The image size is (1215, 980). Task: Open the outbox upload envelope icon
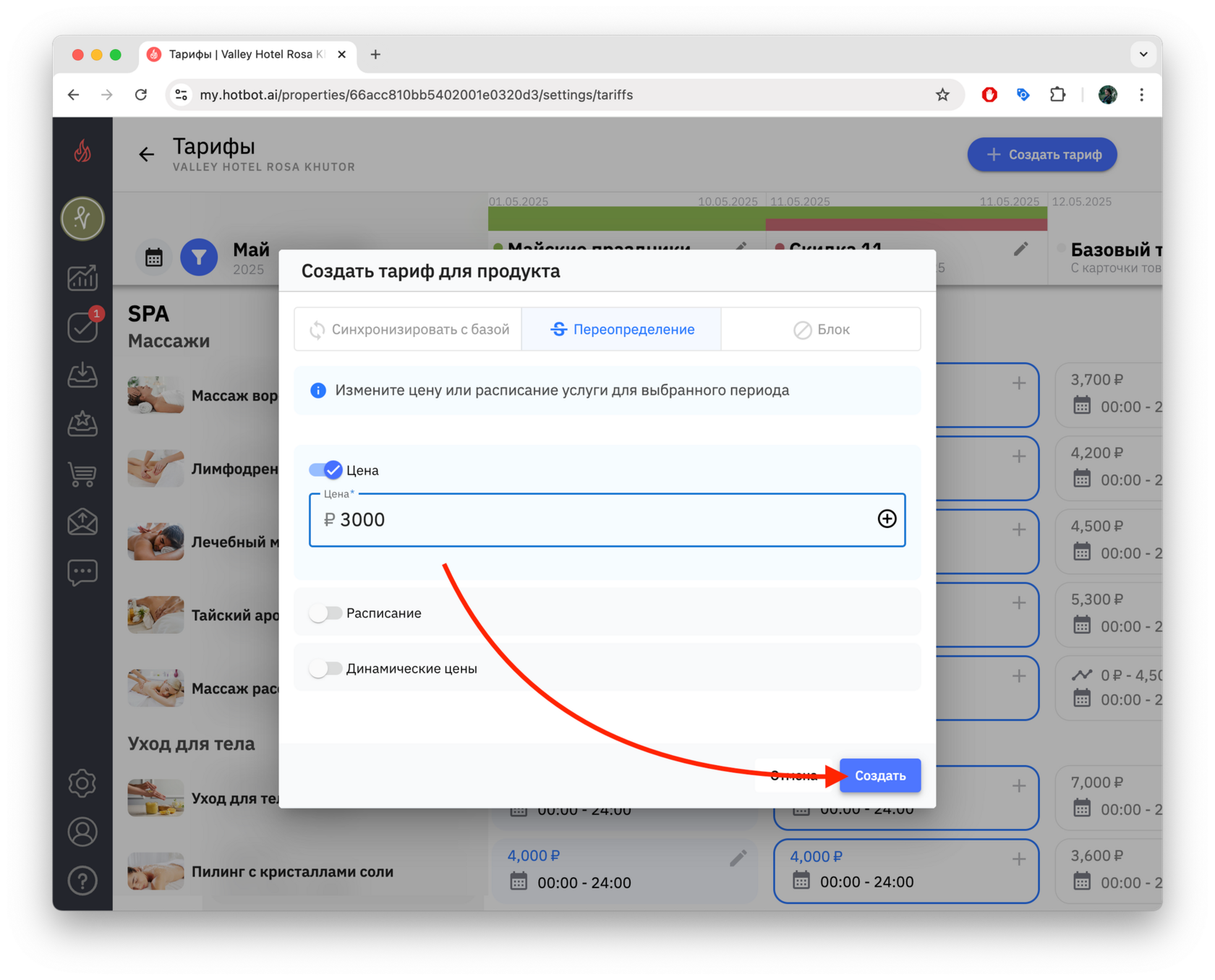tap(82, 521)
